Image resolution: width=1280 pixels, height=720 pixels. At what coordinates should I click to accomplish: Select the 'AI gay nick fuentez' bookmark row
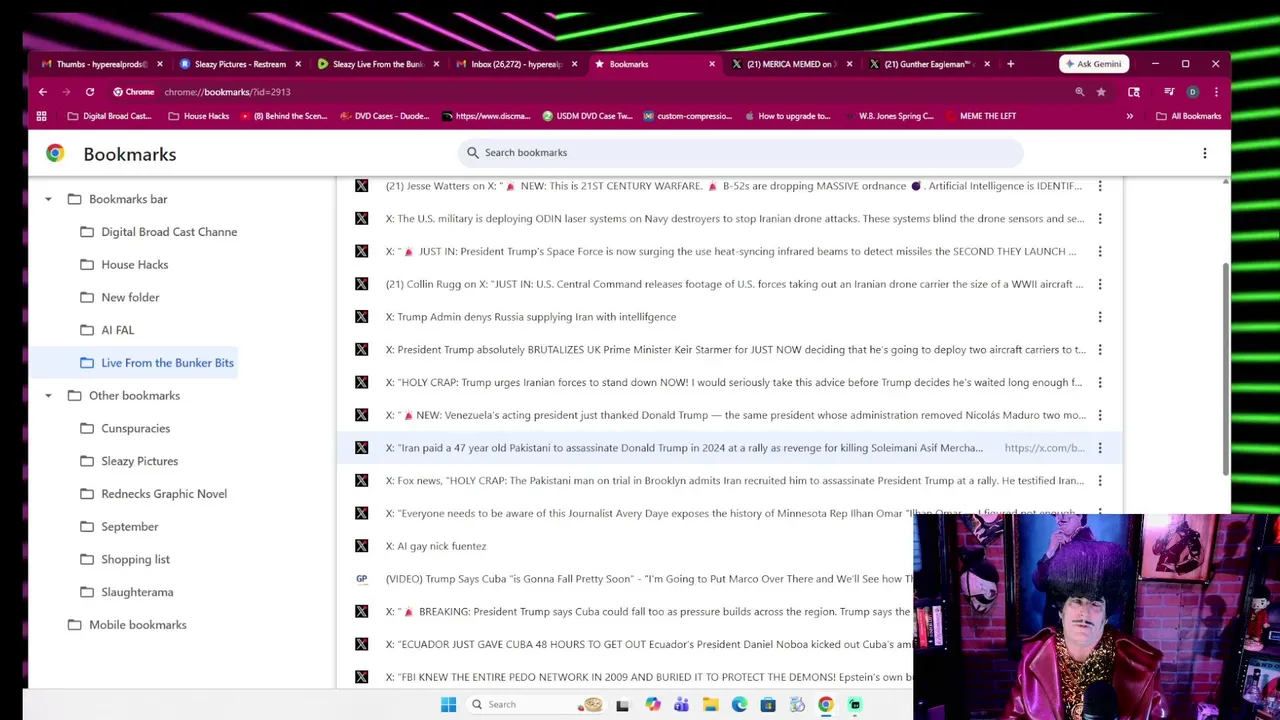point(730,546)
